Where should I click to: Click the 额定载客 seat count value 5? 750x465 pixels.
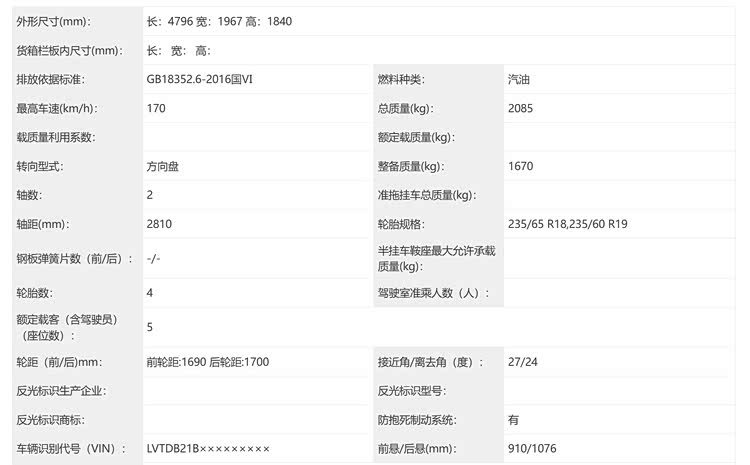click(150, 327)
